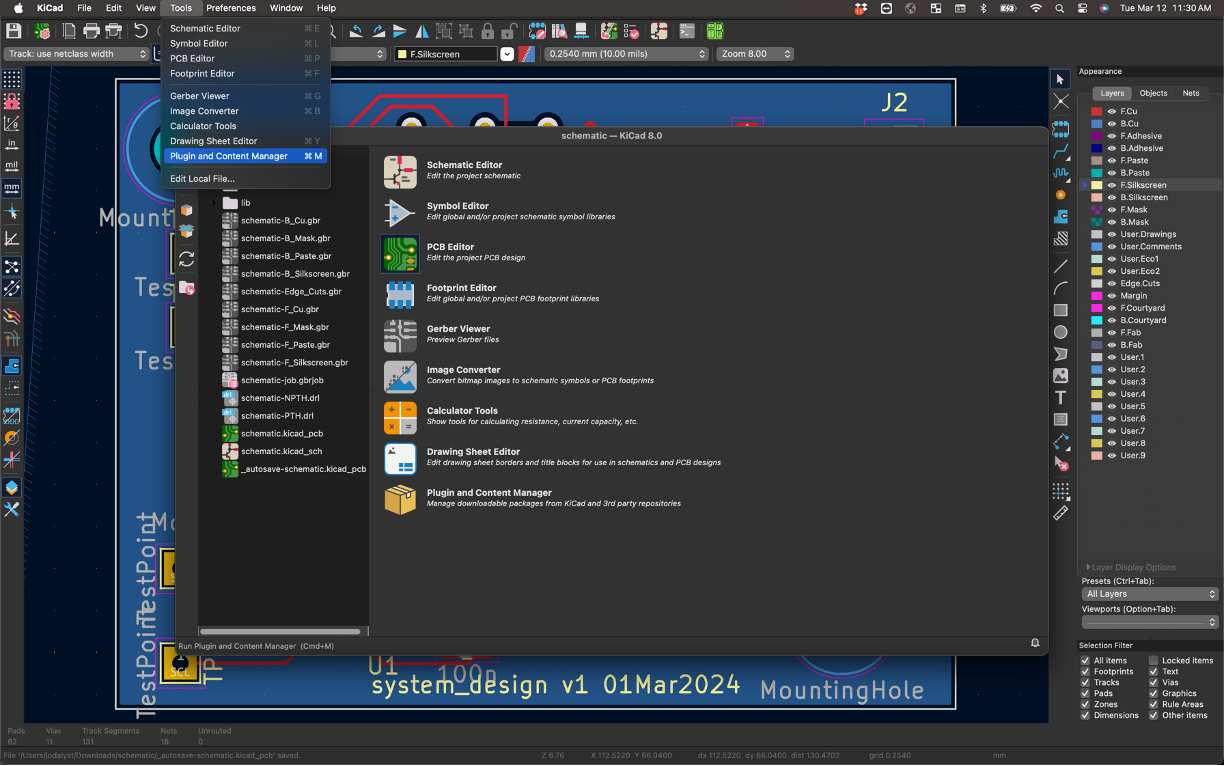Select the Add Vias tool
The width and height of the screenshot is (1224, 766).
[1061, 194]
